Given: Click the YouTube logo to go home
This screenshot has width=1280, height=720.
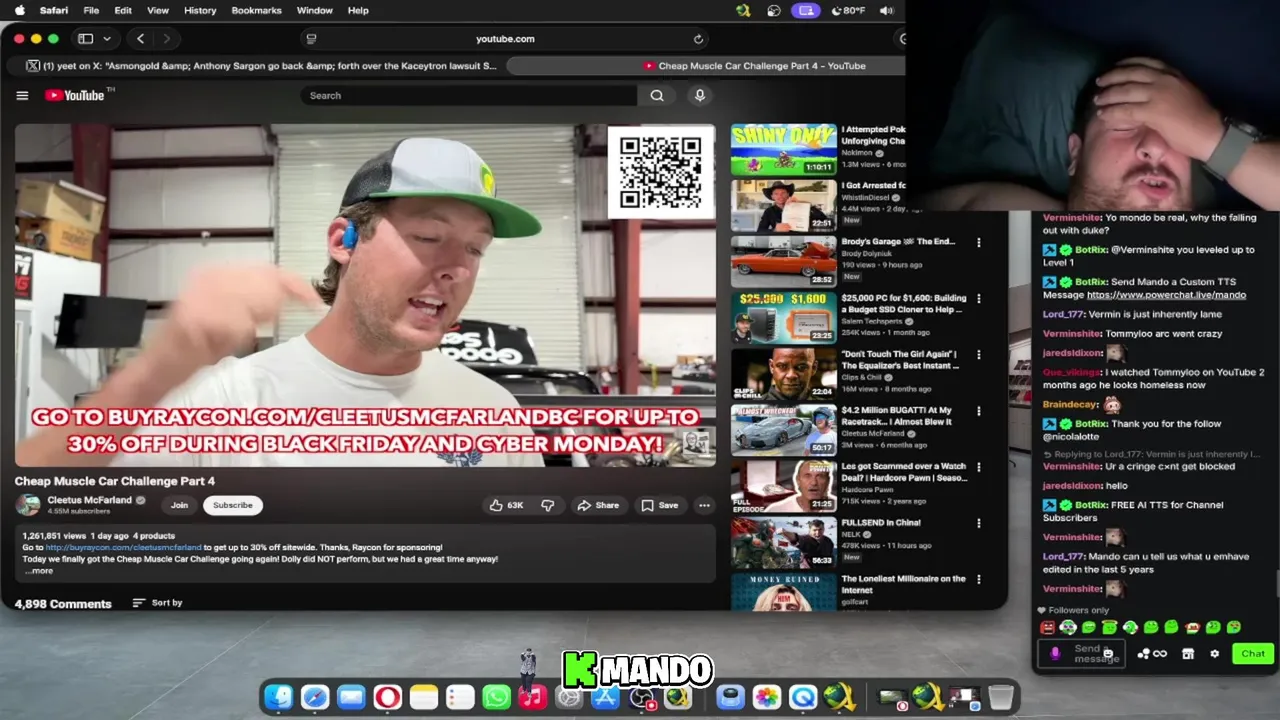Looking at the screenshot, I should (75, 96).
